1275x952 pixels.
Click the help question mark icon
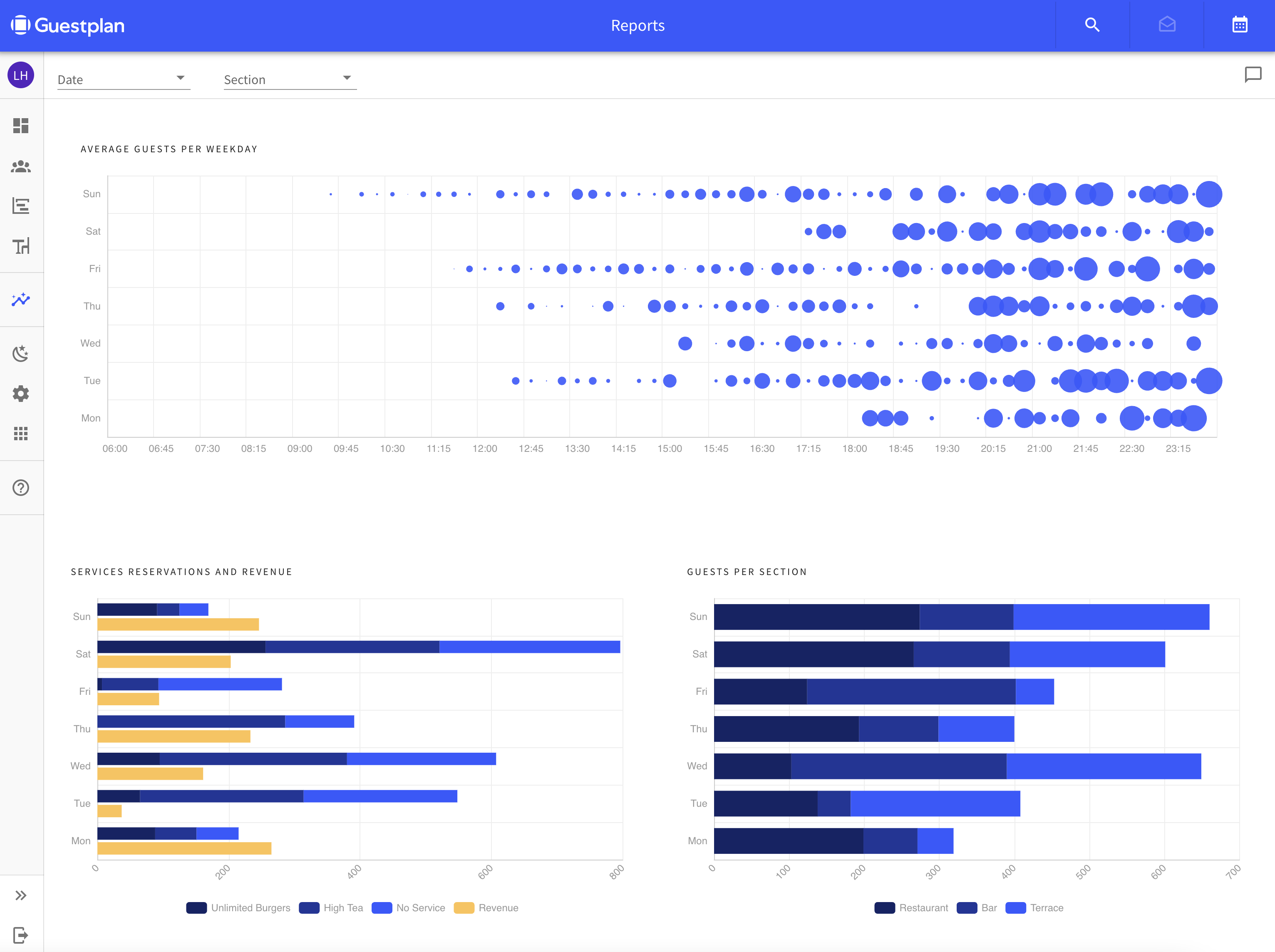pyautogui.click(x=21, y=488)
